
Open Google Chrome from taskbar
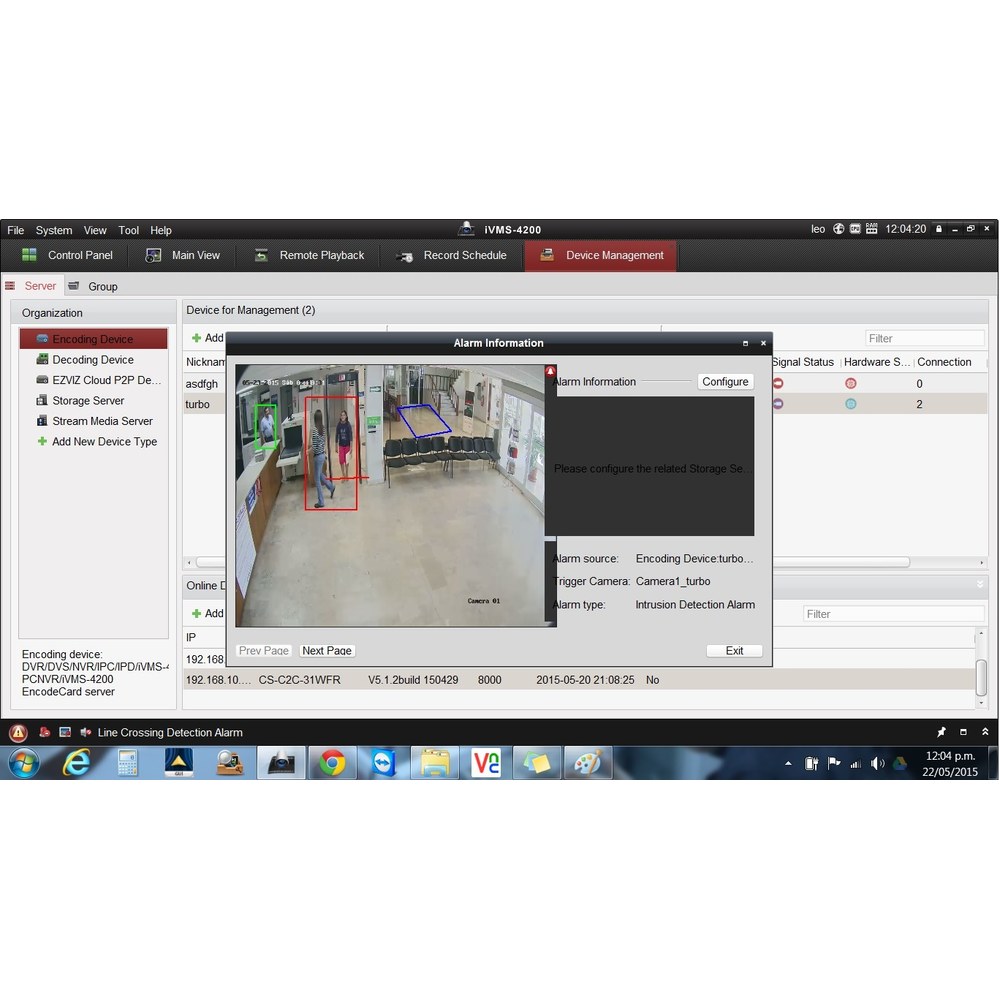[332, 763]
